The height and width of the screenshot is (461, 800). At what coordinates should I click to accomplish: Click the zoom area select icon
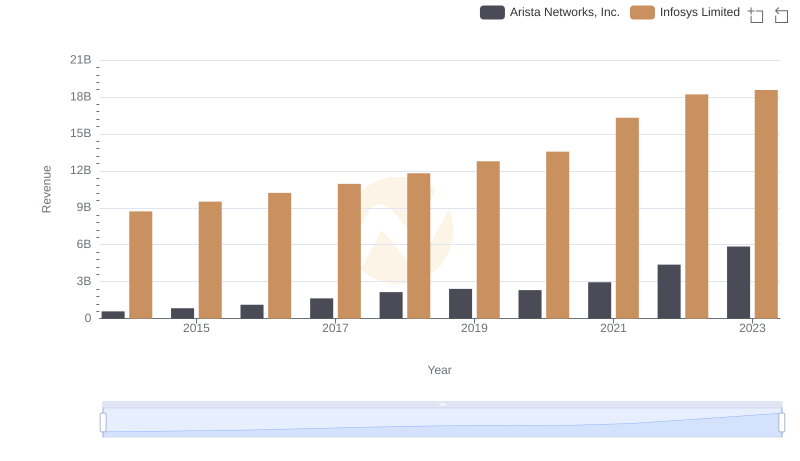click(x=756, y=15)
